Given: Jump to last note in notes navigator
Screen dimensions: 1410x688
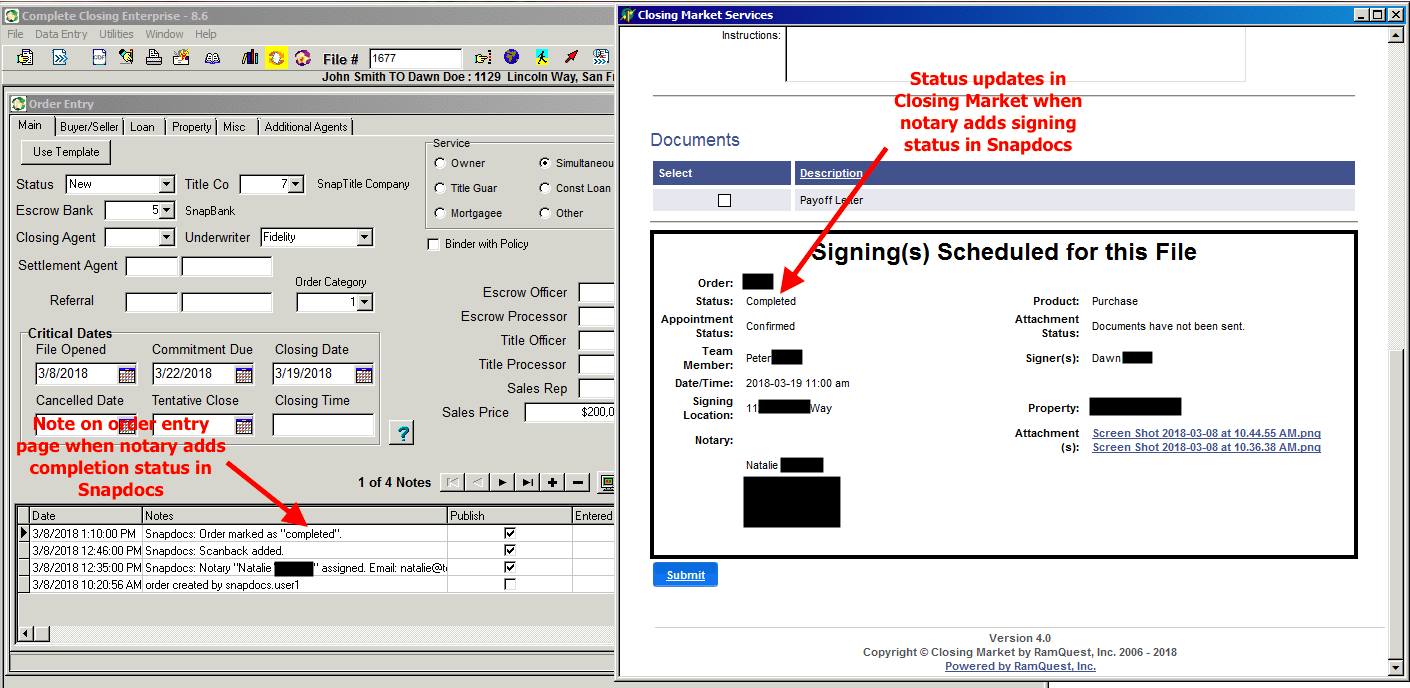Looking at the screenshot, I should pyautogui.click(x=527, y=482).
